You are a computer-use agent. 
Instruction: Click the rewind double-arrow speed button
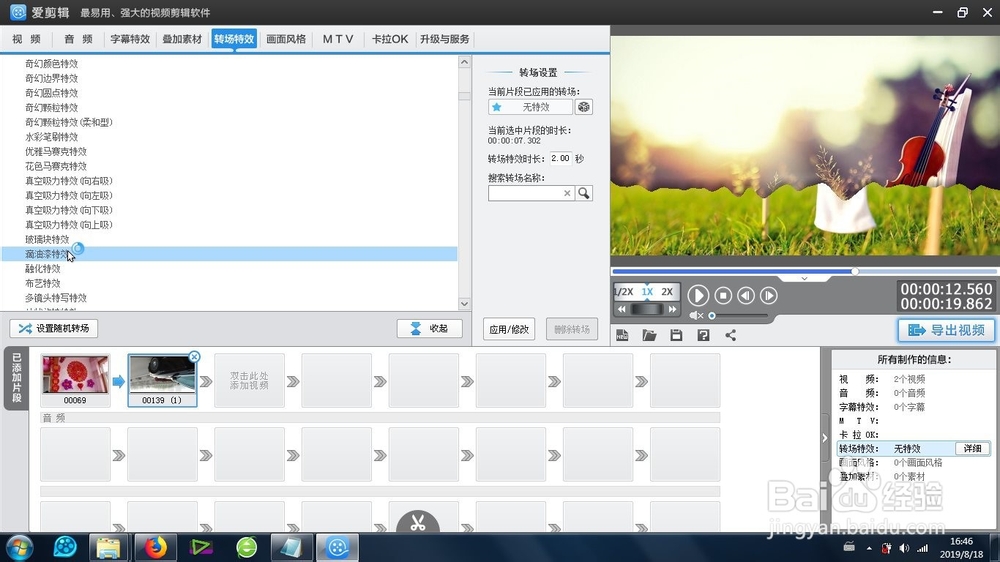[622, 309]
